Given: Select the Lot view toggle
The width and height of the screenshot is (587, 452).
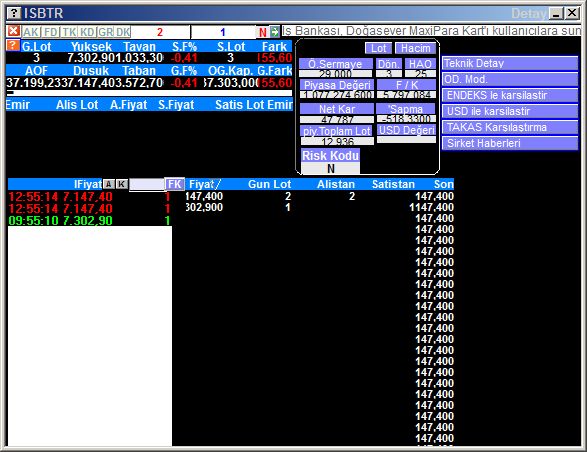Looking at the screenshot, I should point(378,48).
